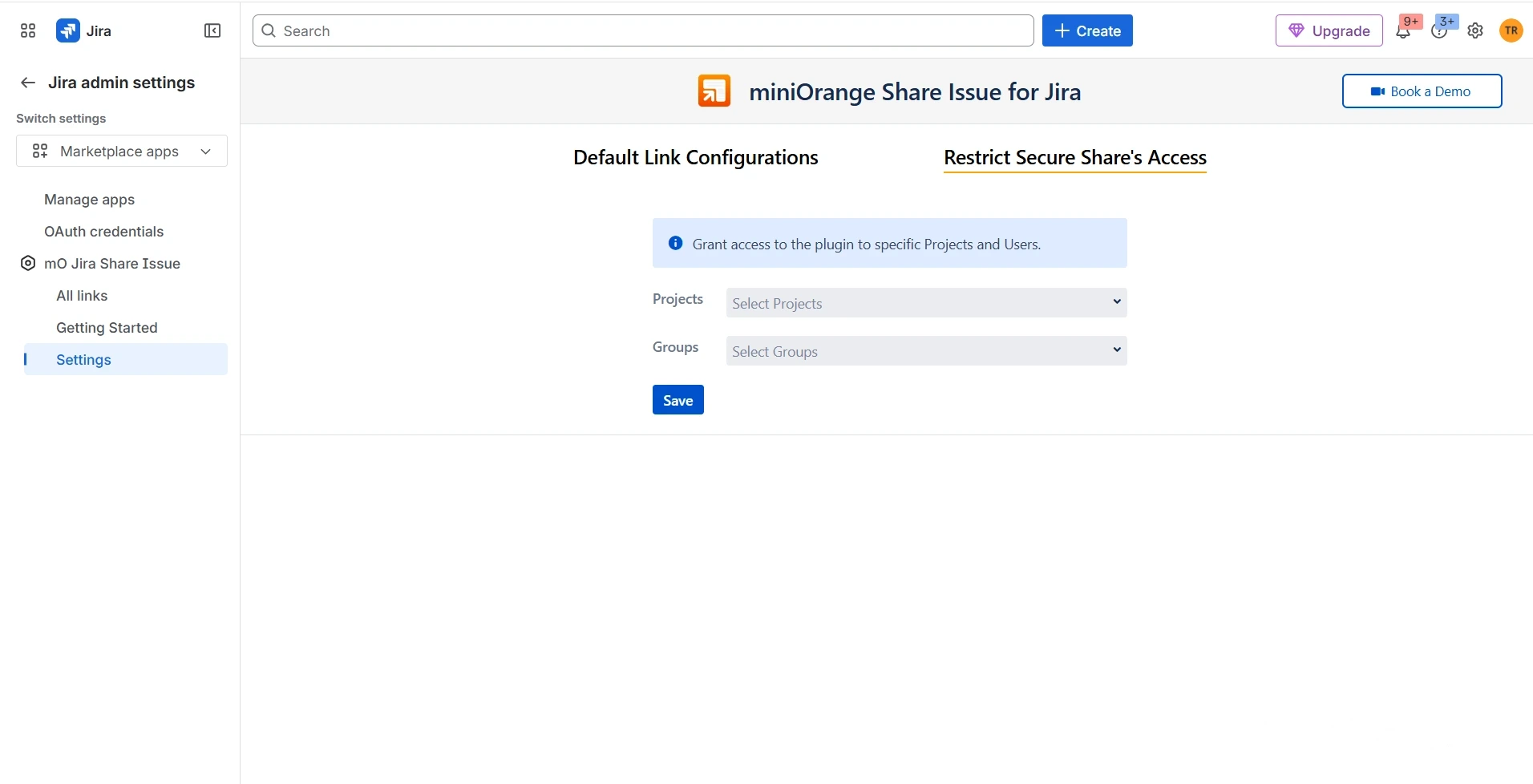1533x784 pixels.
Task: Select Settings in sidebar
Action: [126, 359]
